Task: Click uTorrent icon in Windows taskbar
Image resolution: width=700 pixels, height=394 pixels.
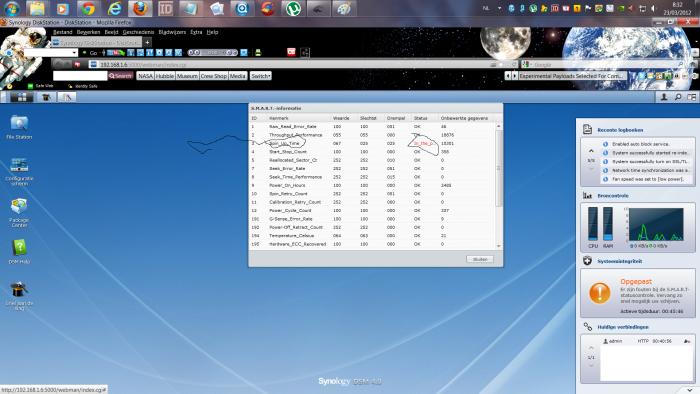Action: [x=293, y=8]
